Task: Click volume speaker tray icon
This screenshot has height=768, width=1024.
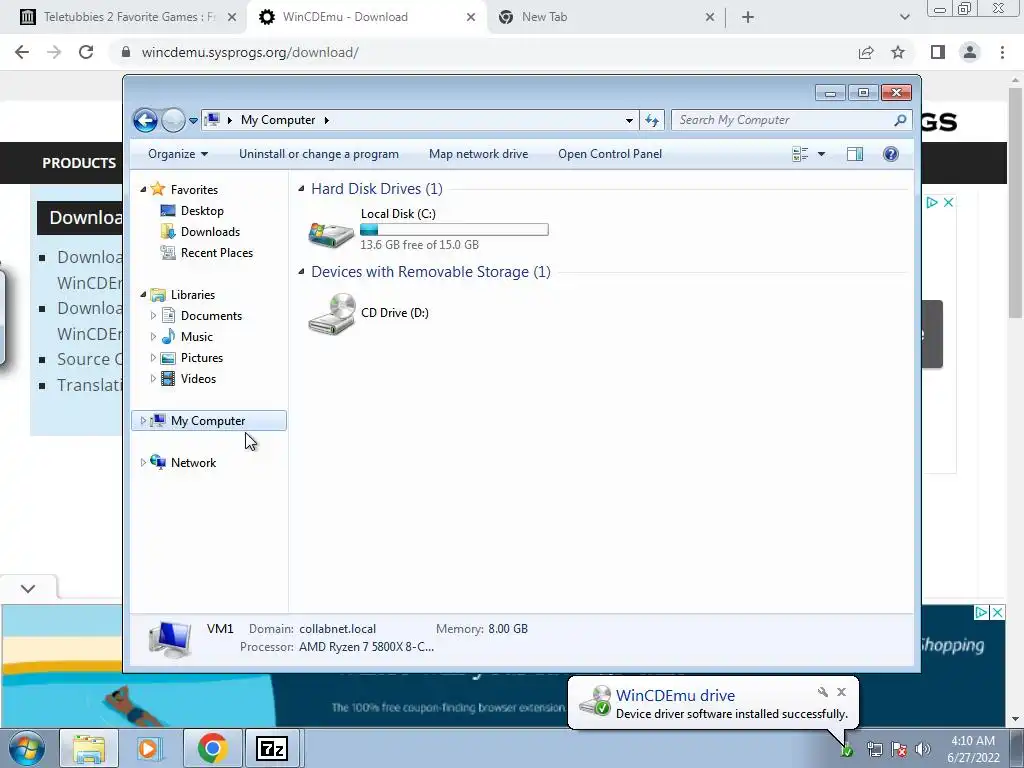Action: pyautogui.click(x=923, y=750)
